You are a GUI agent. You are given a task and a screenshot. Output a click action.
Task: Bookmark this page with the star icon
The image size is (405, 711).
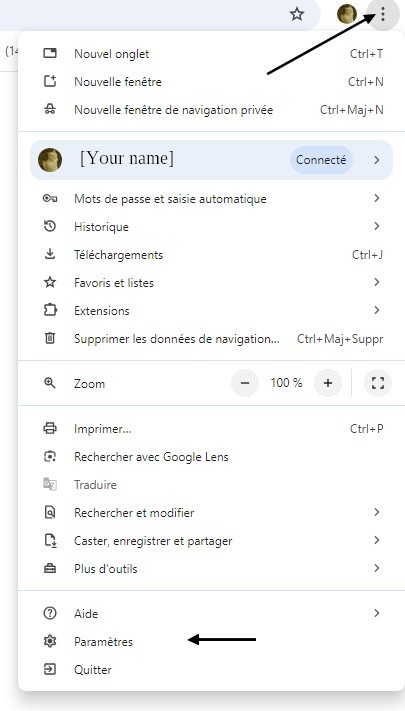click(x=297, y=14)
